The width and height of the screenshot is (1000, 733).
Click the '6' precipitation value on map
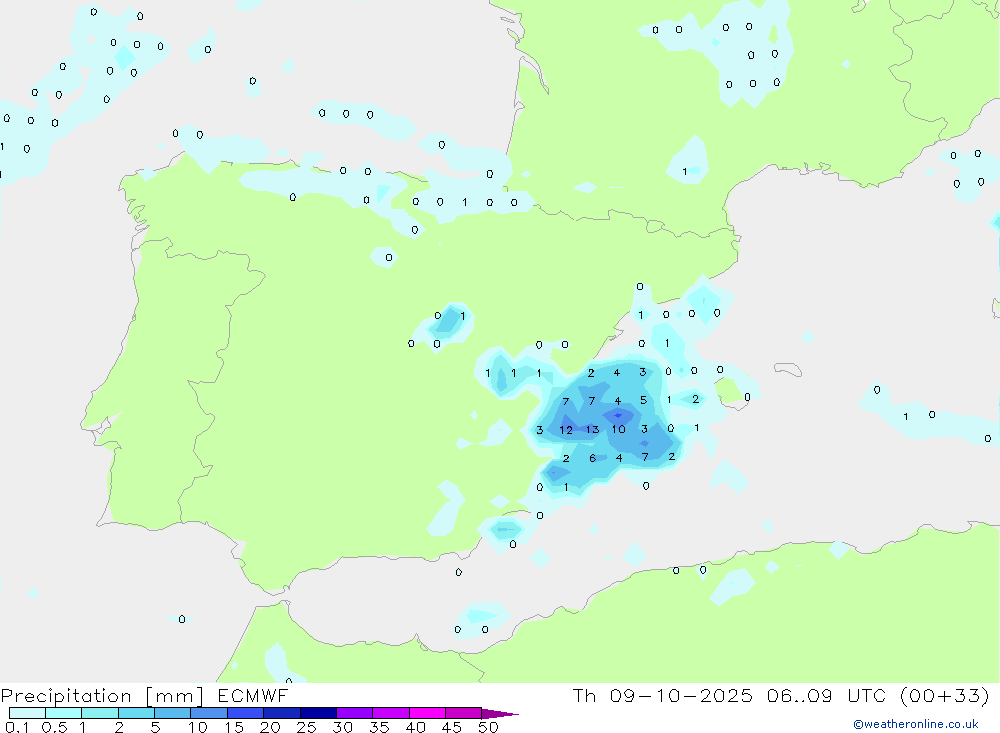592,458
